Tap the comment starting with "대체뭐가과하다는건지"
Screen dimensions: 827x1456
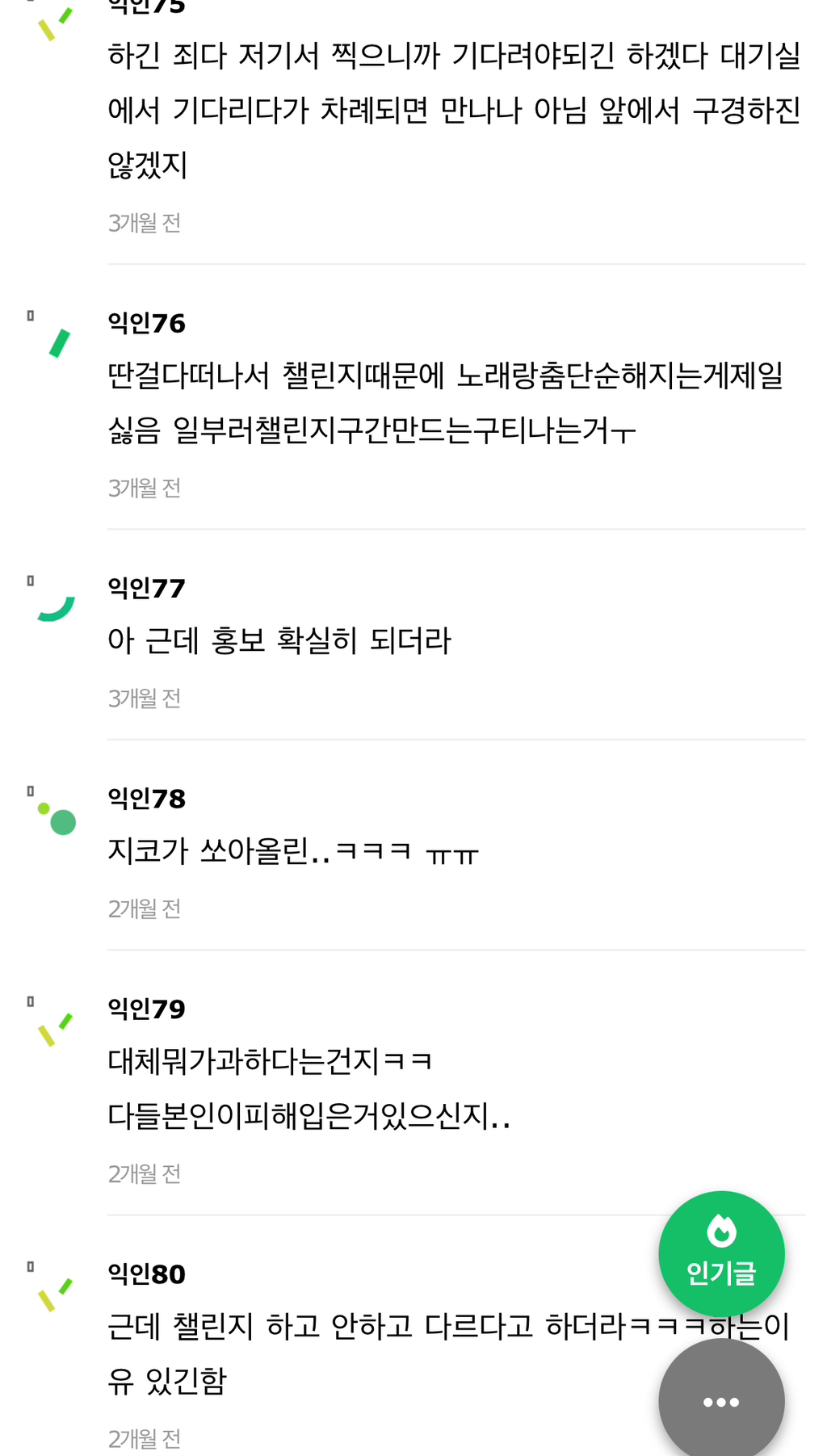click(x=309, y=1088)
